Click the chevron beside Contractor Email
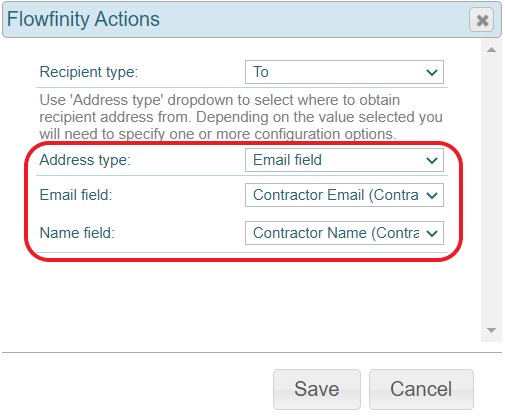This screenshot has height=420, width=505. [432, 195]
